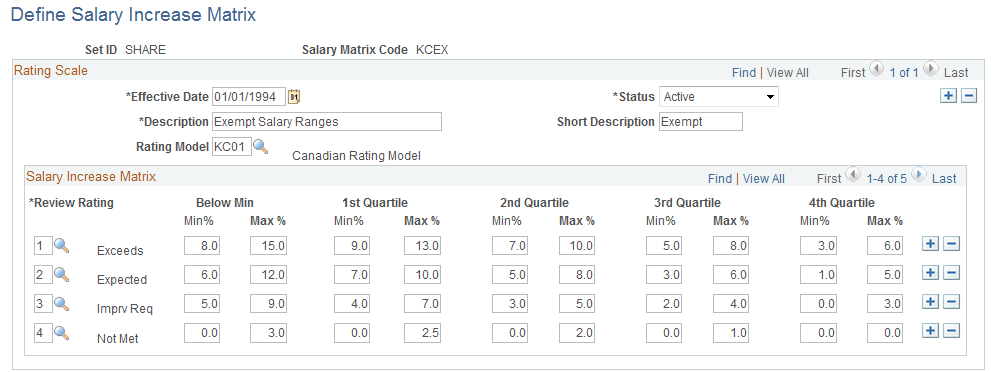
Task: Delete the Exceeds rating row
Action: point(951,244)
